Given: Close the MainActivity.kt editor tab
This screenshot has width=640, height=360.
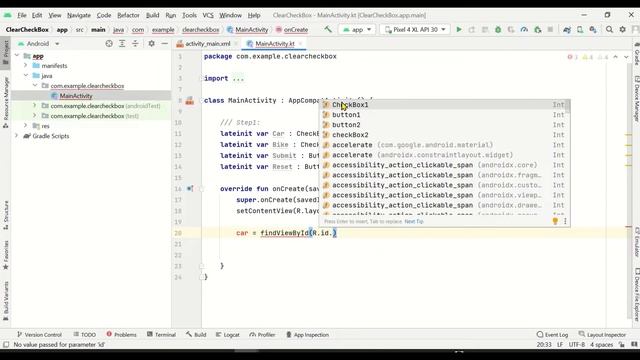Looking at the screenshot, I should pos(300,44).
